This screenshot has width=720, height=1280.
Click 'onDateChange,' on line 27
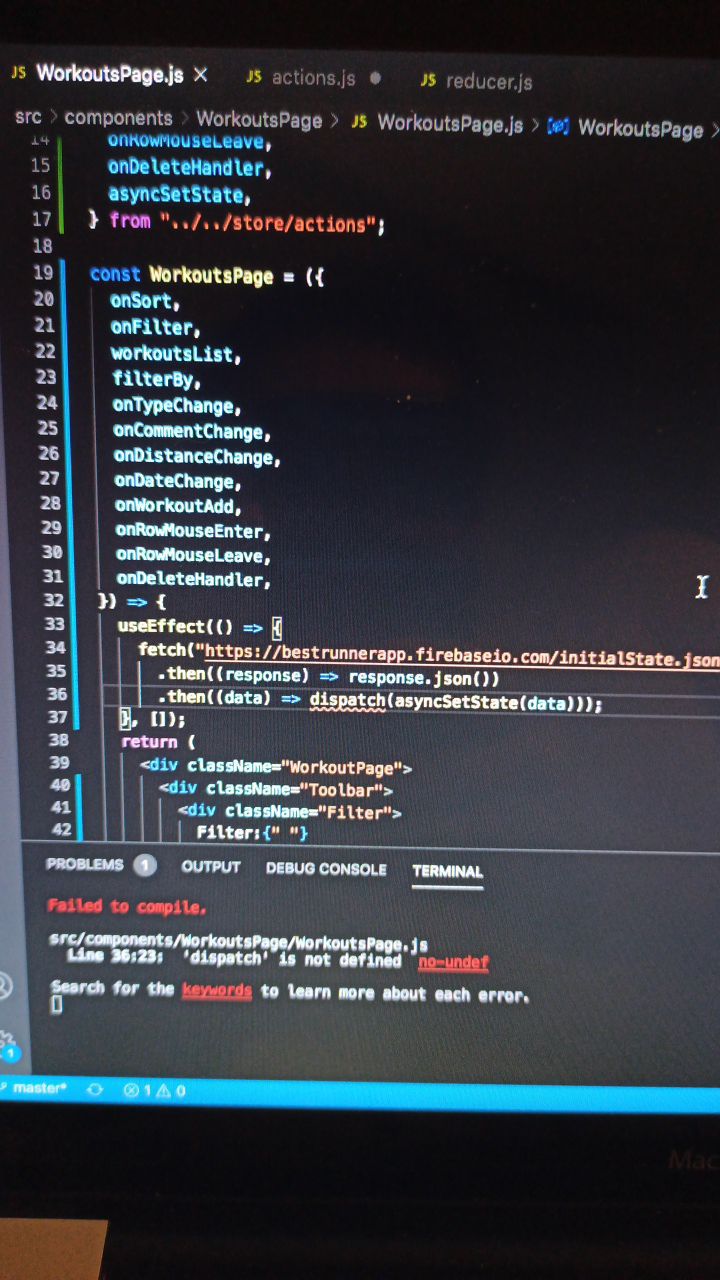pos(178,481)
